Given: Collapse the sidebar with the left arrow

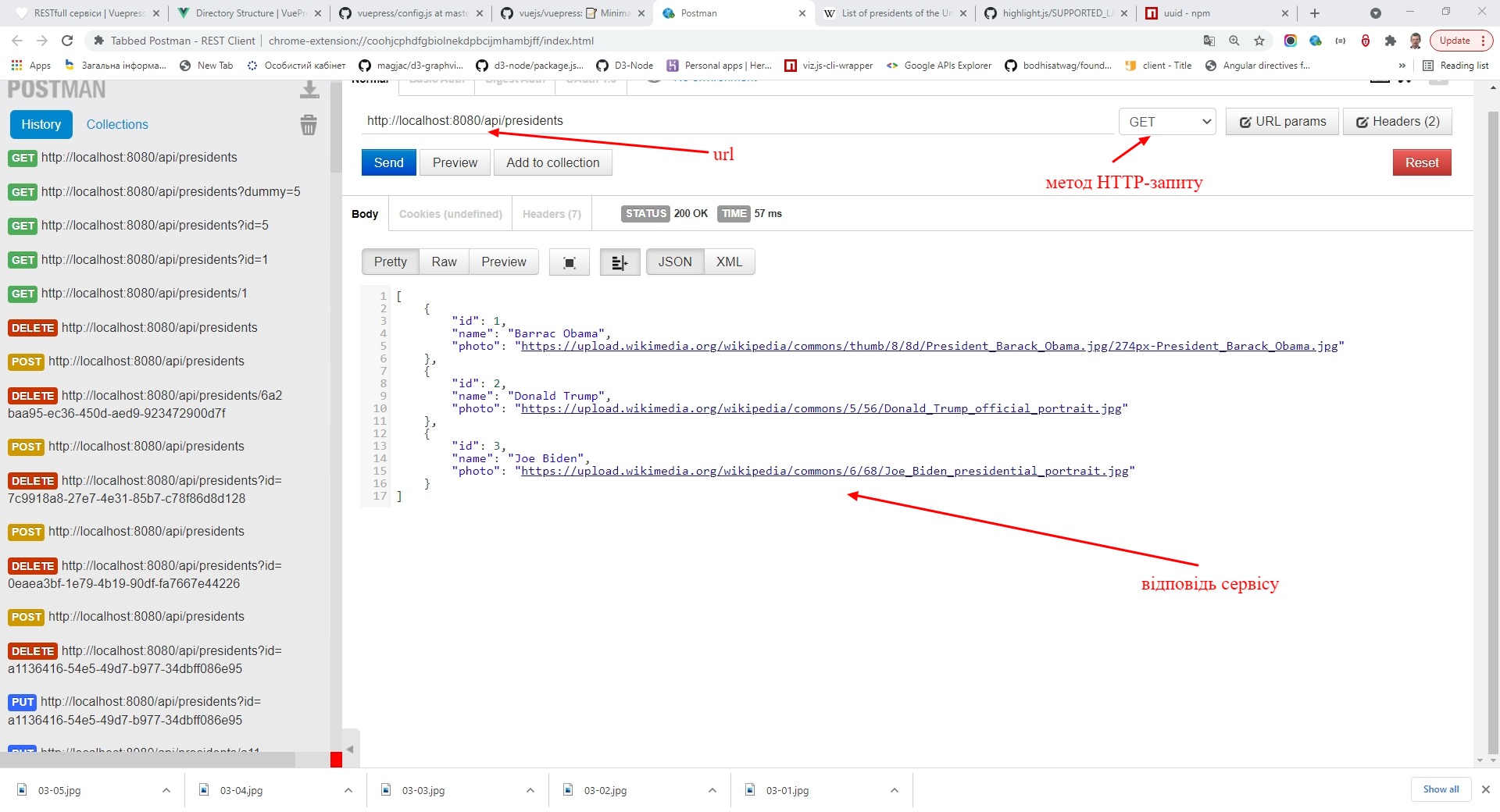Looking at the screenshot, I should tap(350, 749).
